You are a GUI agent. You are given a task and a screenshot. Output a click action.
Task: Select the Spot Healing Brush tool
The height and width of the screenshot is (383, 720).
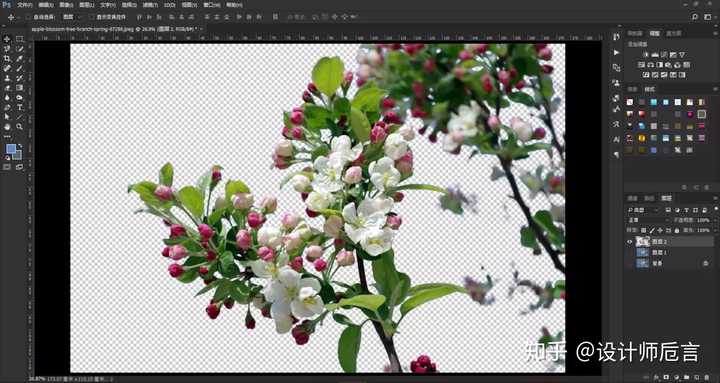[x=7, y=68]
